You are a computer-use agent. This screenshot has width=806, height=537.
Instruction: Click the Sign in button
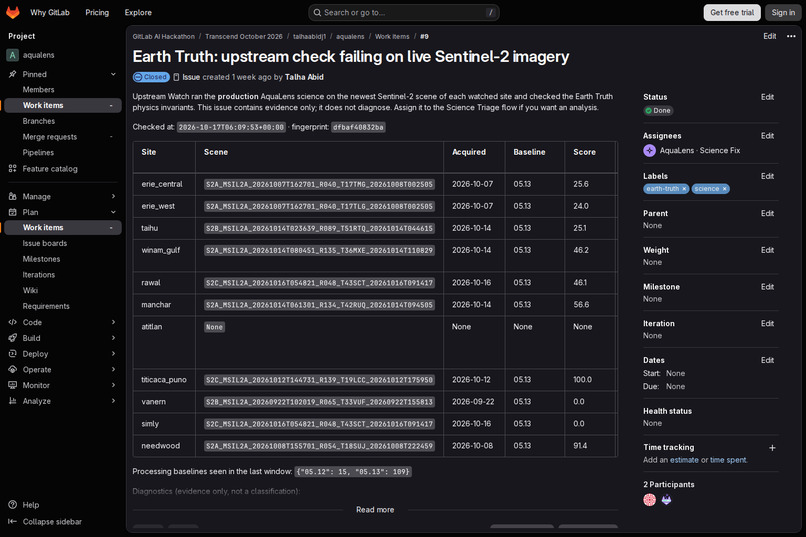click(783, 12)
